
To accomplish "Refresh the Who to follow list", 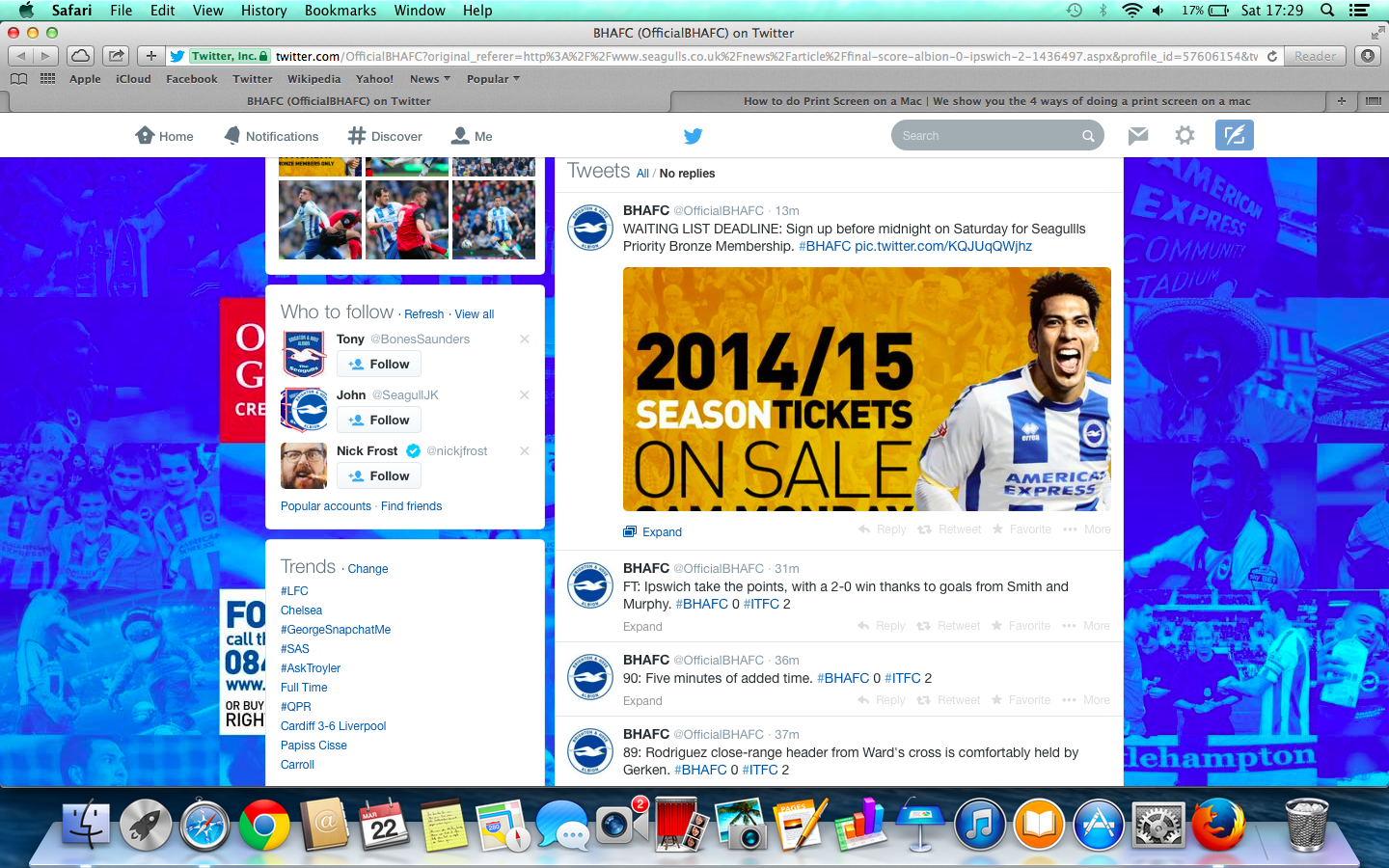I will [x=424, y=314].
